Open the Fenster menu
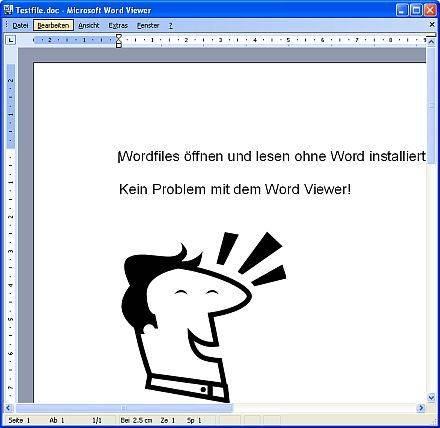This screenshot has width=440, height=428. [x=148, y=25]
